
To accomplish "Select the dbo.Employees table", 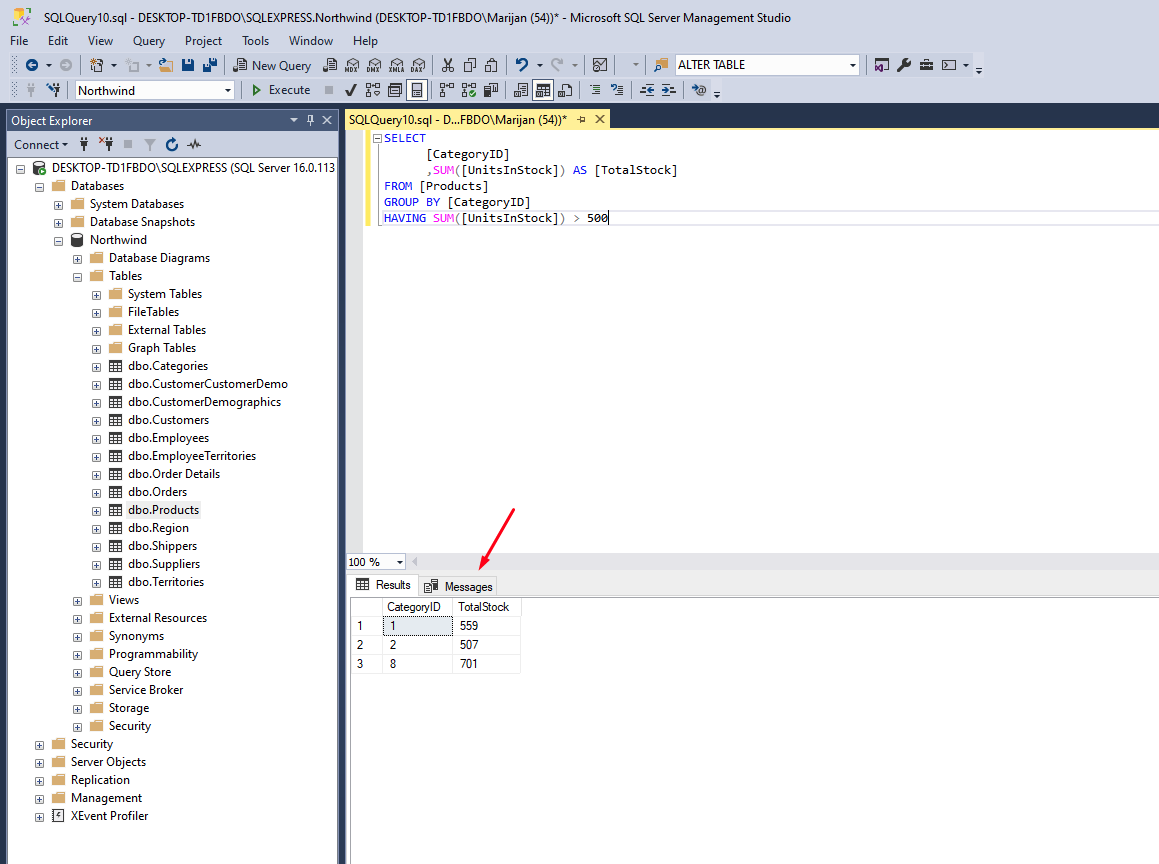I will point(169,438).
